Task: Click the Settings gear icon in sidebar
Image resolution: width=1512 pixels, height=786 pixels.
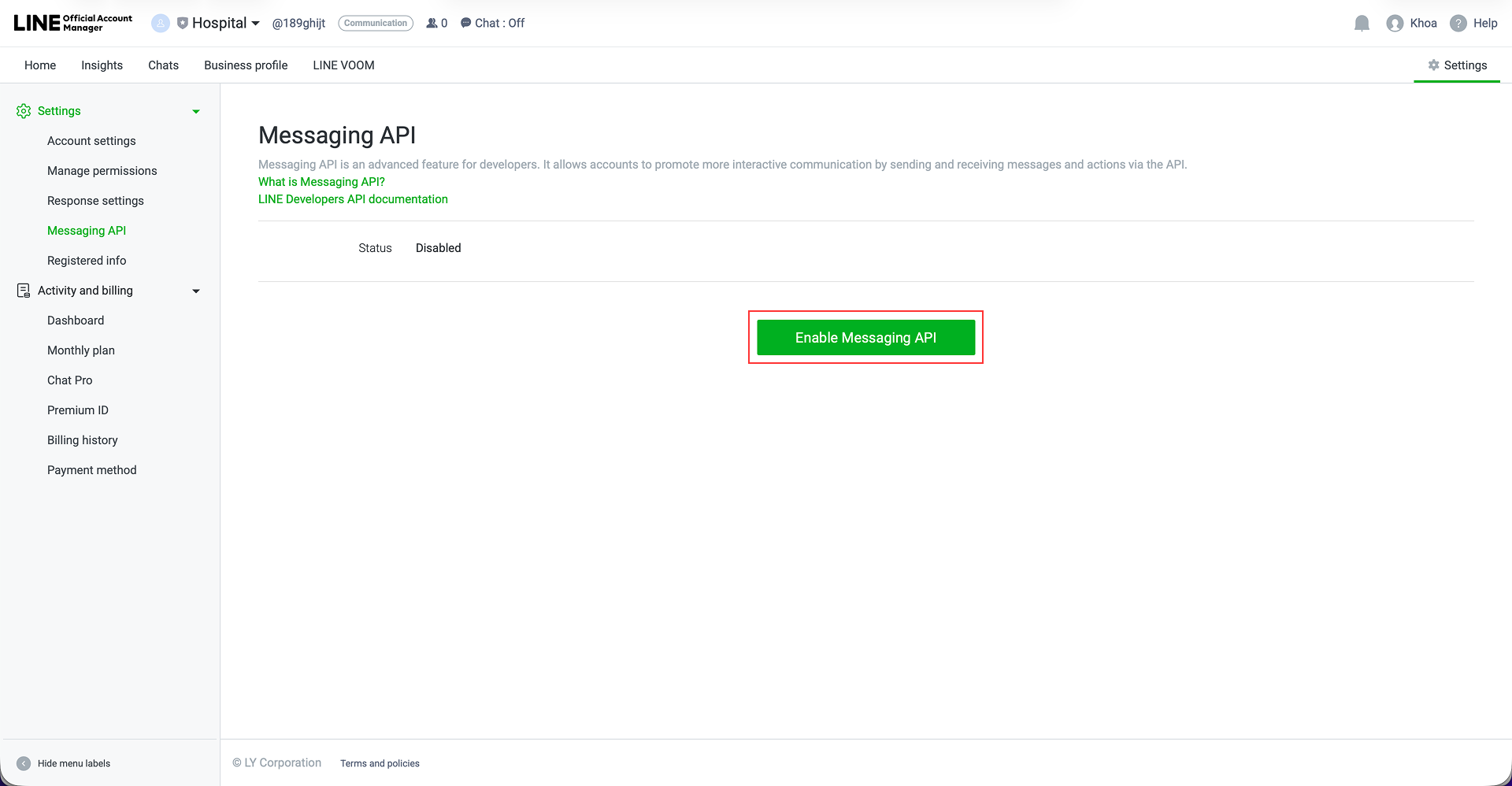Action: click(23, 111)
